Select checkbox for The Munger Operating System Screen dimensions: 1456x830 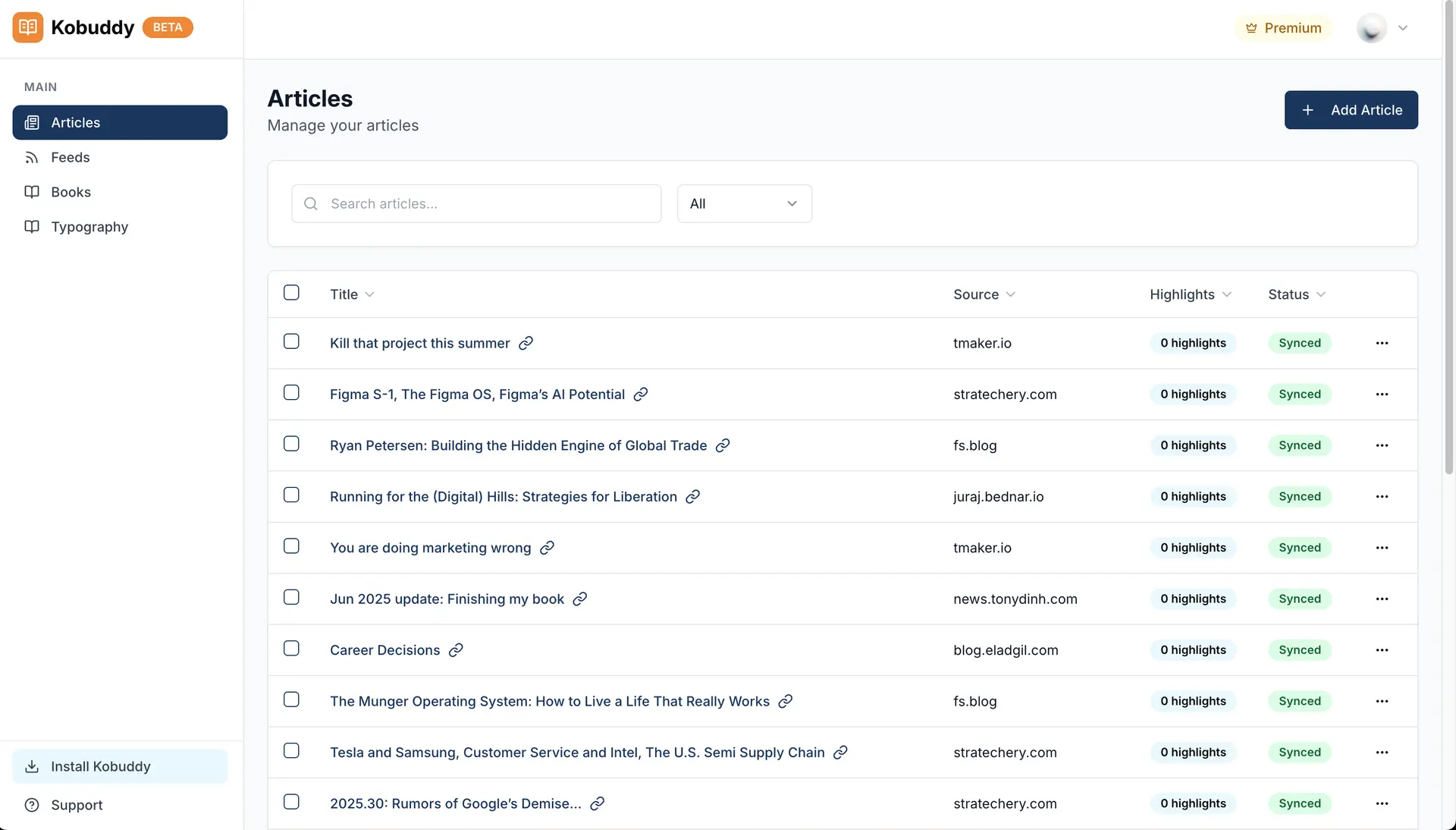pyautogui.click(x=291, y=700)
